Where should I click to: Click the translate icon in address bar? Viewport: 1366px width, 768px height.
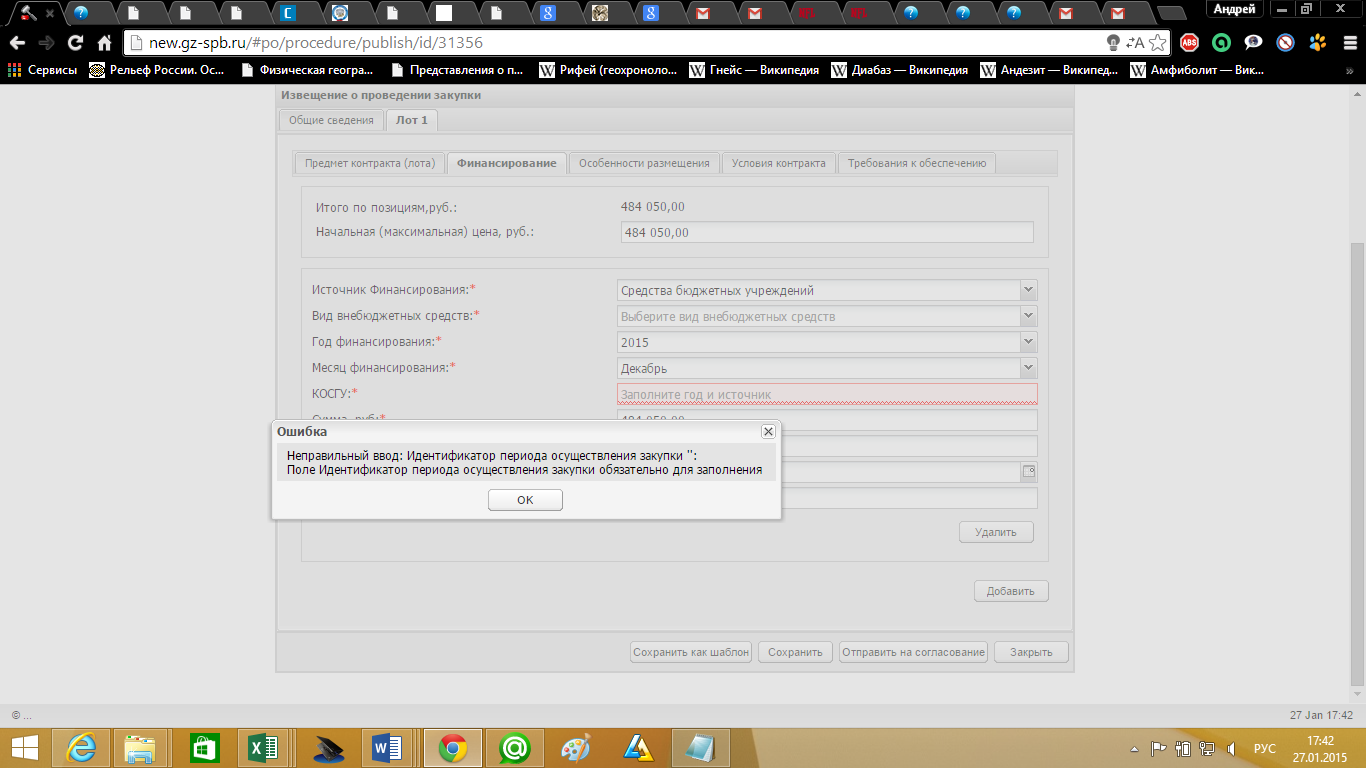click(x=1135, y=43)
